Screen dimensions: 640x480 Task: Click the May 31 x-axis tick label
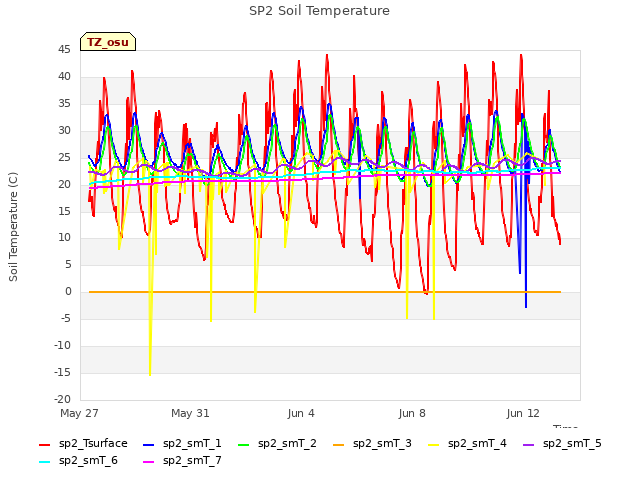(x=190, y=413)
